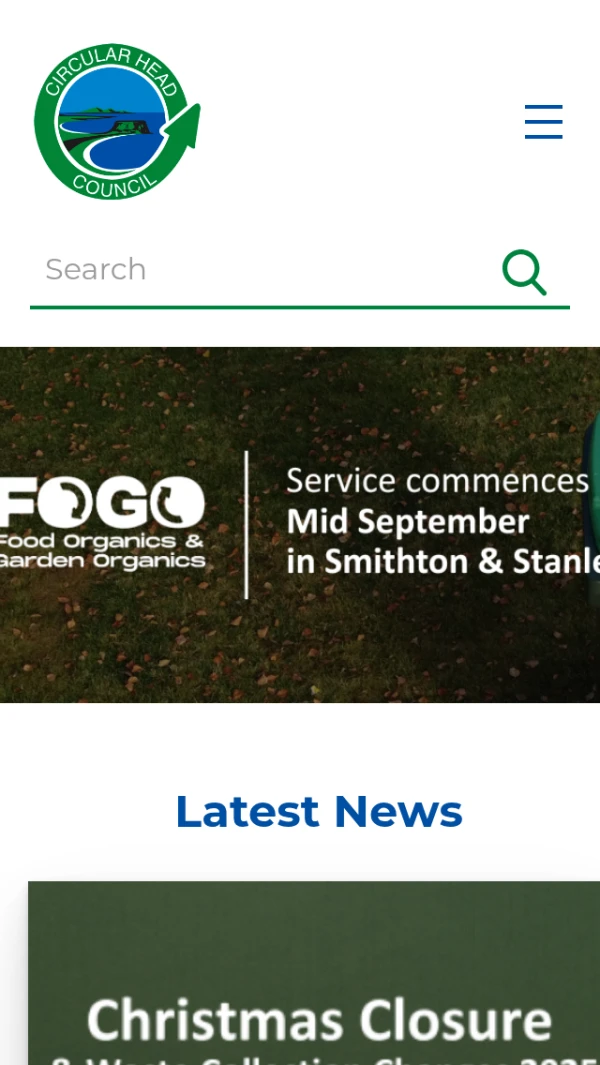The width and height of the screenshot is (600, 1065).
Task: Click 'in Smithton & Stanley' banner text
Action: coord(443,562)
